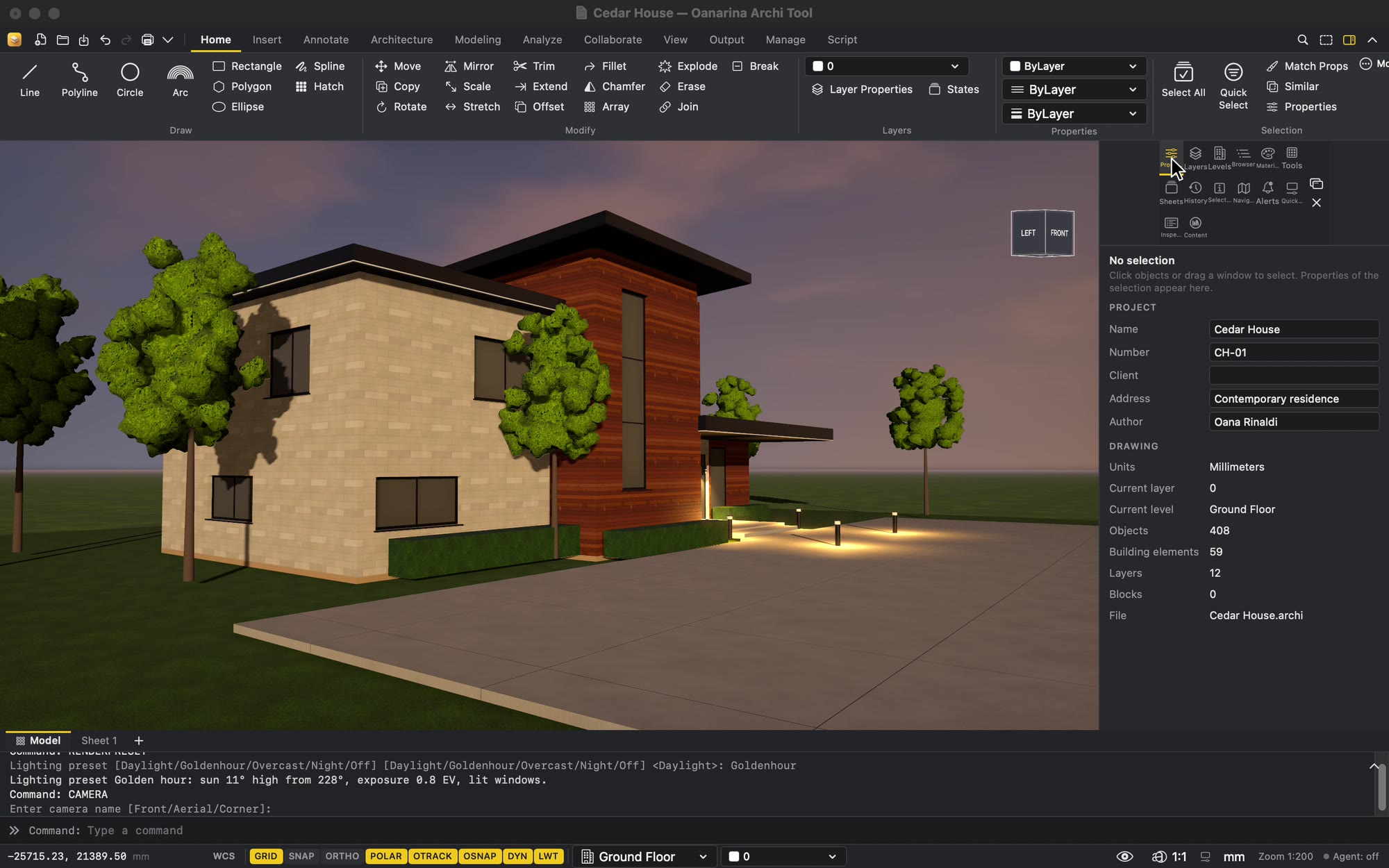Toggle GRID in the status bar
Image resolution: width=1389 pixels, height=868 pixels.
coord(265,856)
